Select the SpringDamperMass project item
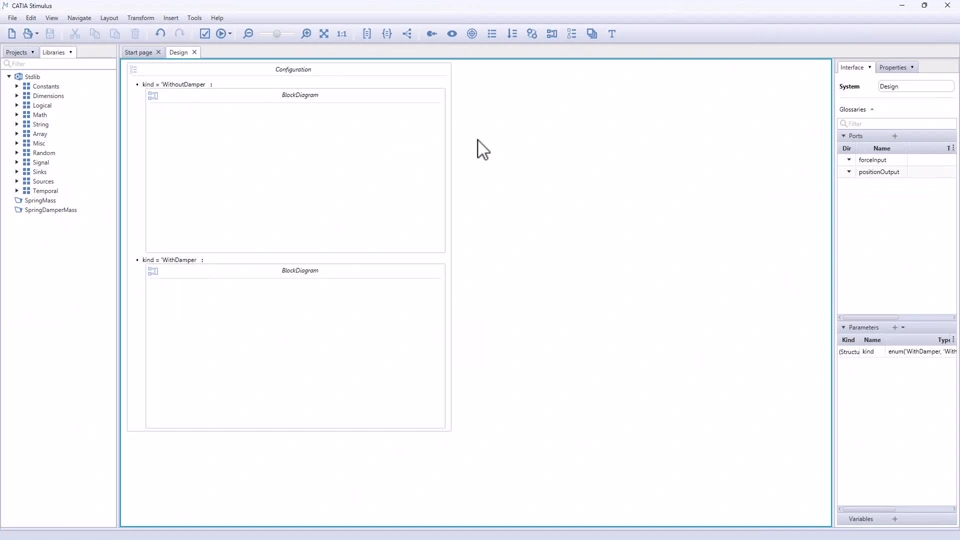 click(50, 210)
